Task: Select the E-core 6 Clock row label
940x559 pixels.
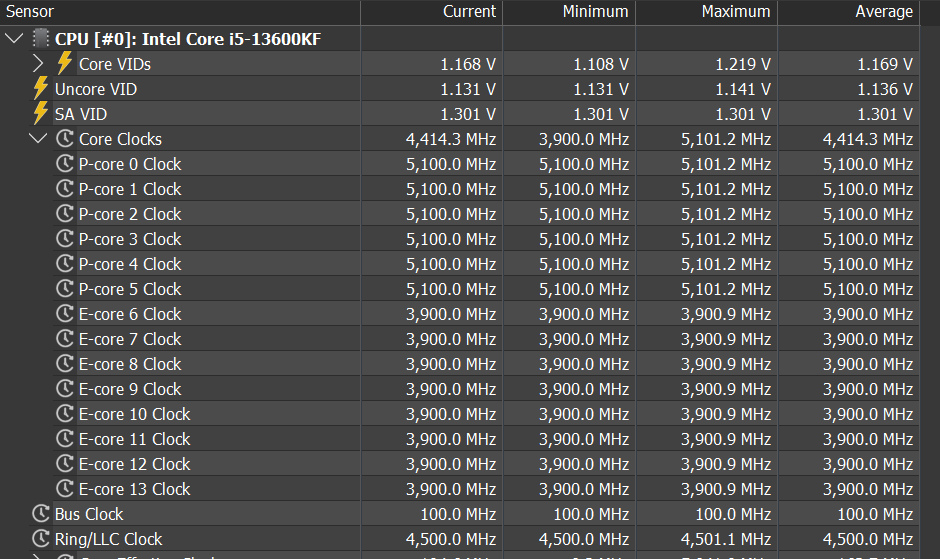Action: click(130, 314)
